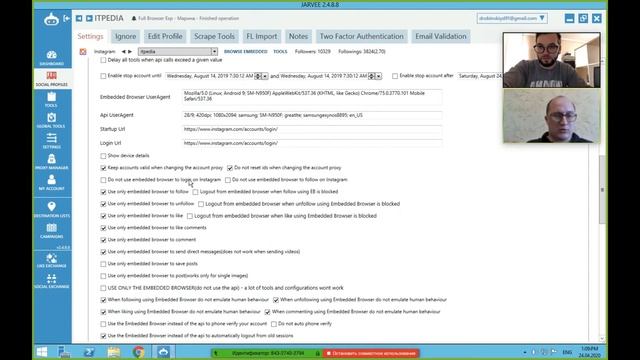
Task: Open the Dashboard sidebar icon
Action: pyautogui.click(x=51, y=58)
